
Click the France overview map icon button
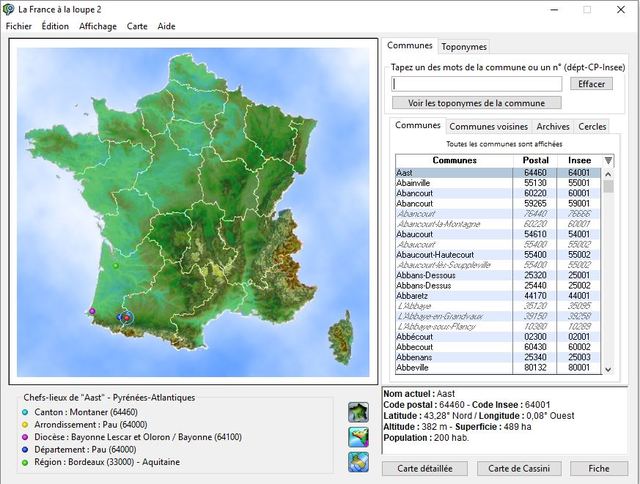358,412
